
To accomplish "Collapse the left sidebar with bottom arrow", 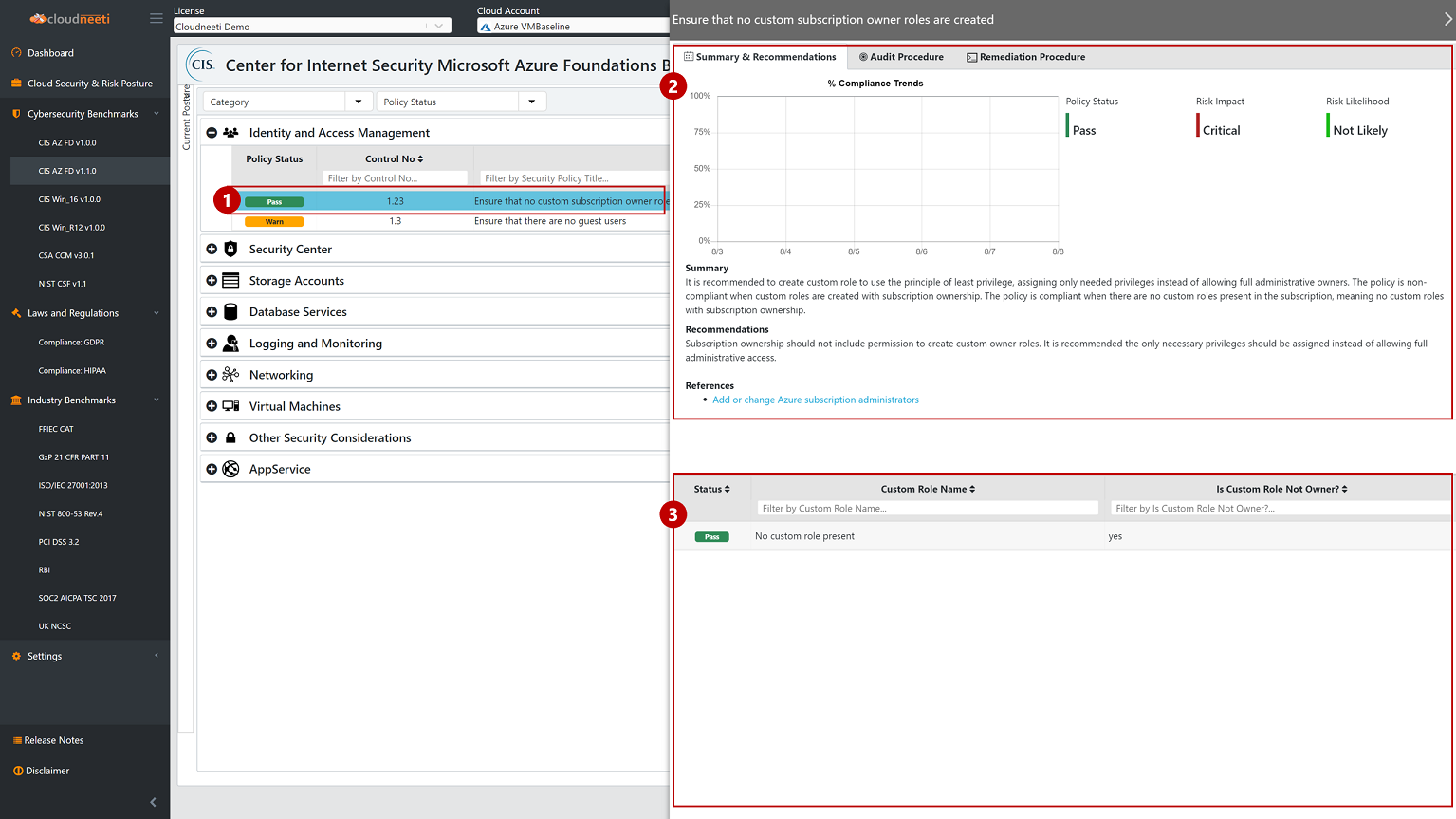I will (x=154, y=802).
